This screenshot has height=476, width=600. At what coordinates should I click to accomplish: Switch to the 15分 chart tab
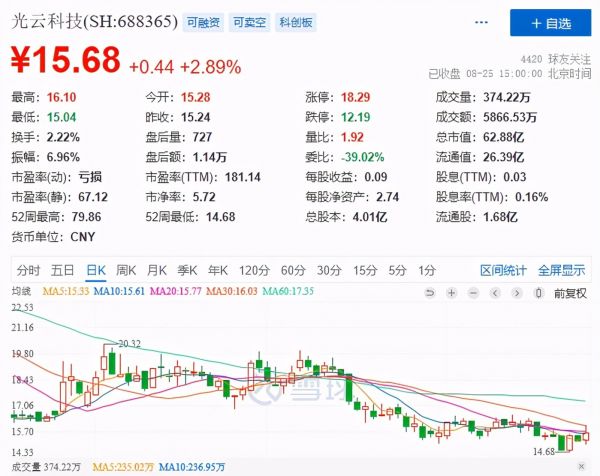tap(365, 271)
